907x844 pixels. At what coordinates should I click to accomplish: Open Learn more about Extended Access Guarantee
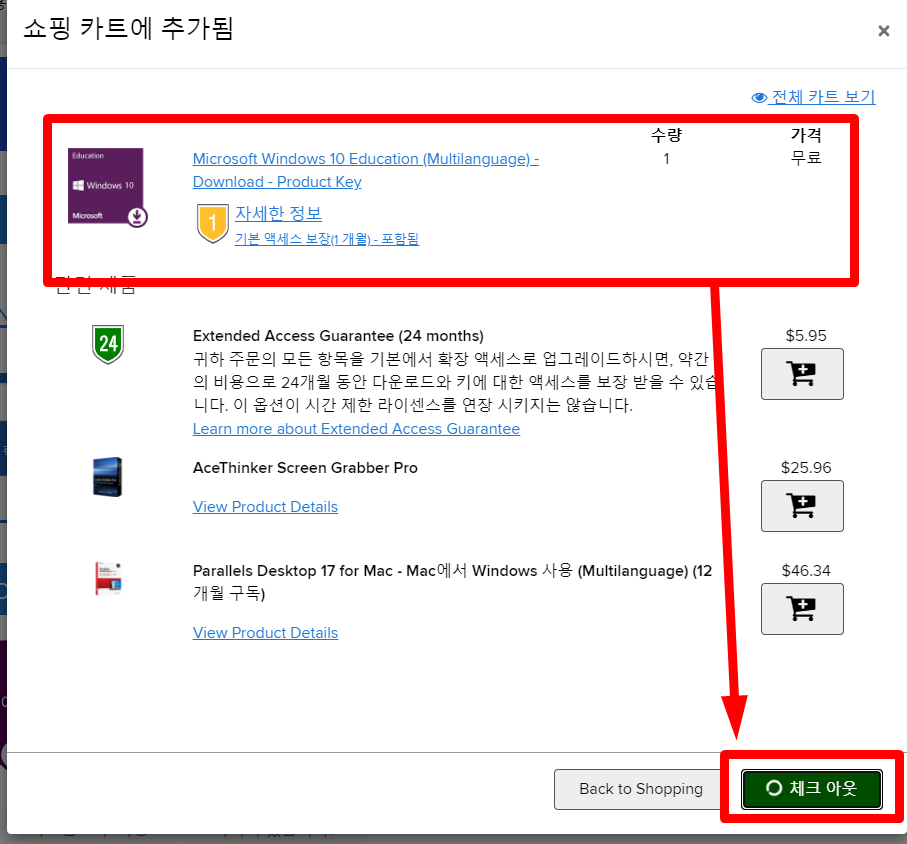[x=356, y=429]
